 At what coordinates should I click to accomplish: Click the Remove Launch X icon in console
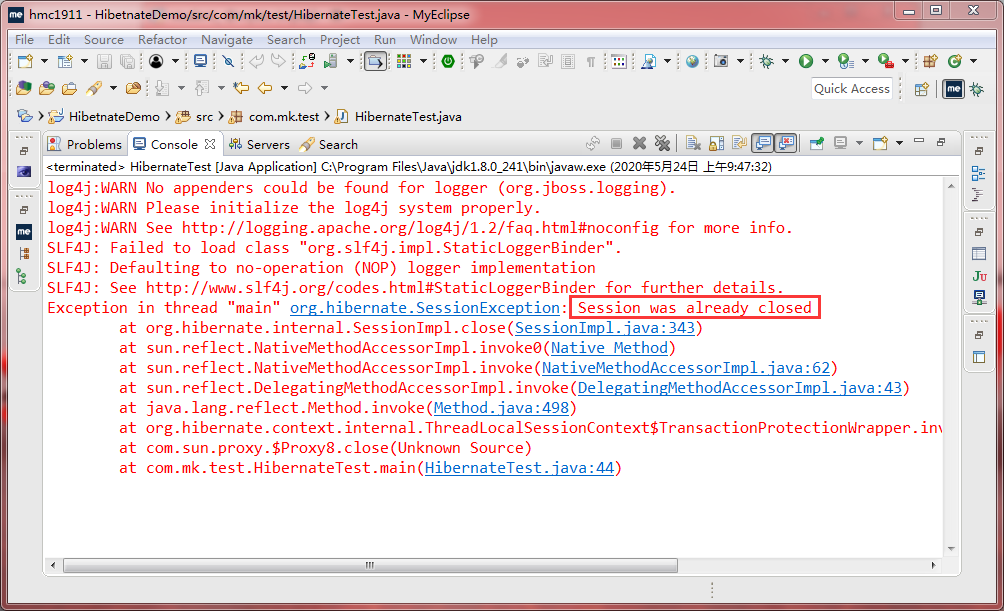tap(639, 143)
